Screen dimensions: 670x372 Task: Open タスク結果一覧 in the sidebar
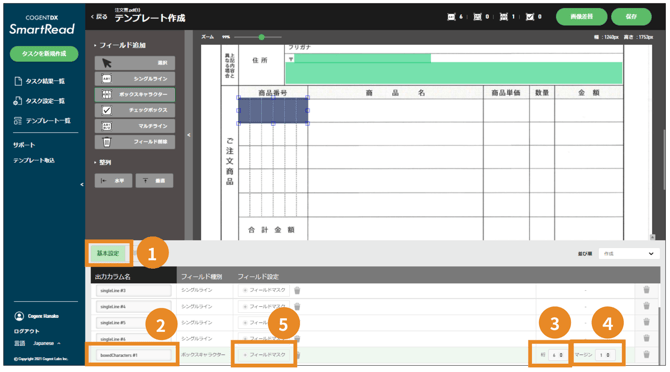[40, 81]
